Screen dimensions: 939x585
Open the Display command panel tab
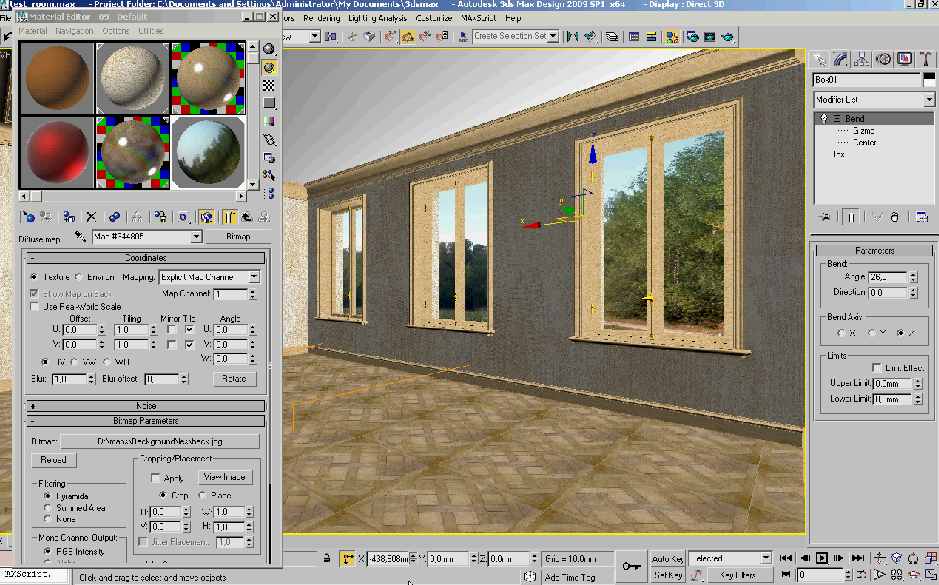[x=905, y=59]
